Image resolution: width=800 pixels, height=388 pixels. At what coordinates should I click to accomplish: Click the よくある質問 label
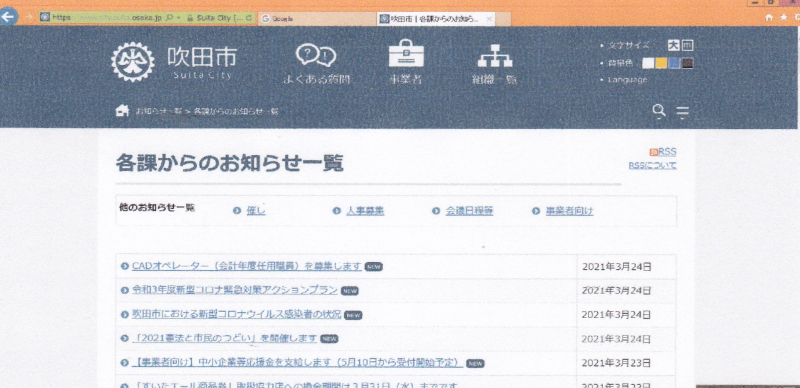click(x=316, y=79)
